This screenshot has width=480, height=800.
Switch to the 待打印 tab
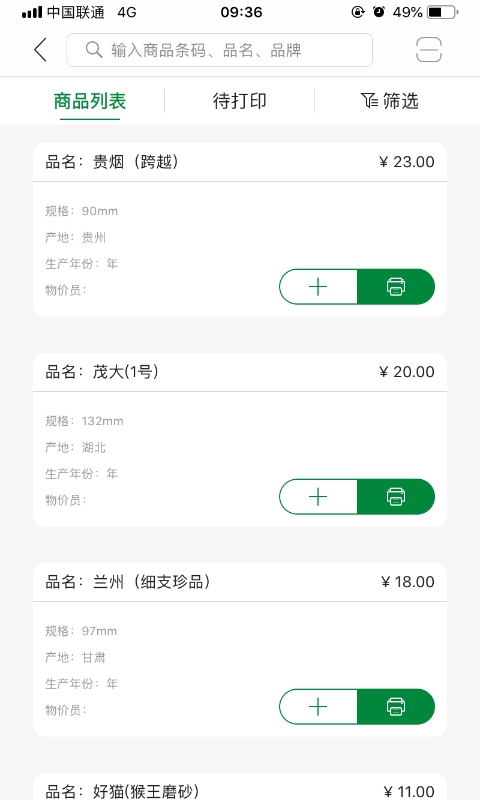[239, 101]
